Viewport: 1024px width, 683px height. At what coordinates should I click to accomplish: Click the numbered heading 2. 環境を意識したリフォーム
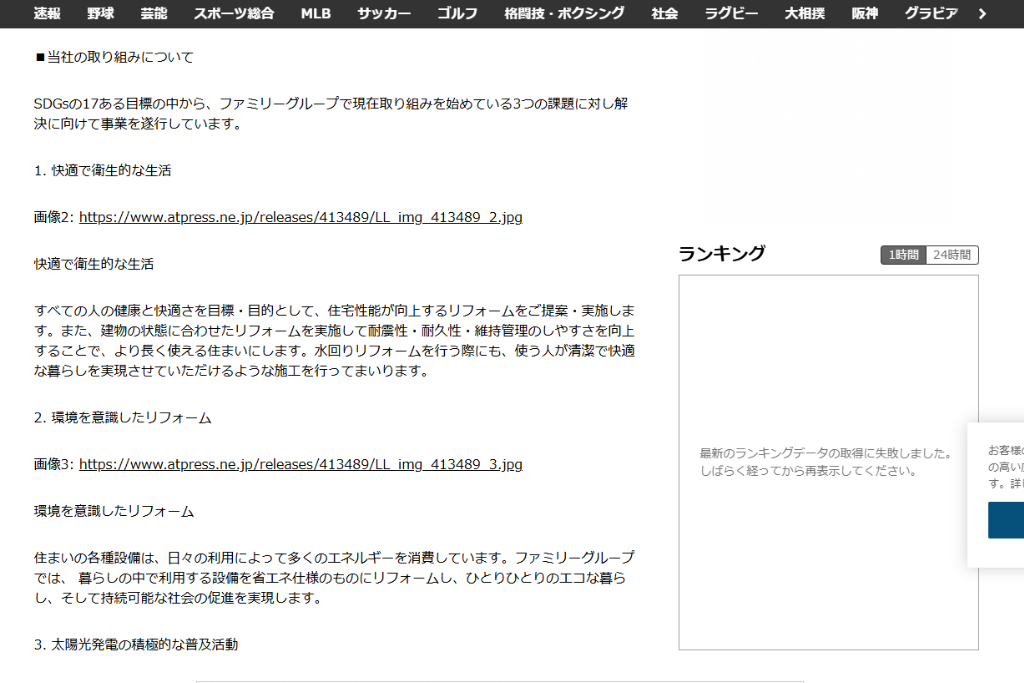[x=123, y=418]
